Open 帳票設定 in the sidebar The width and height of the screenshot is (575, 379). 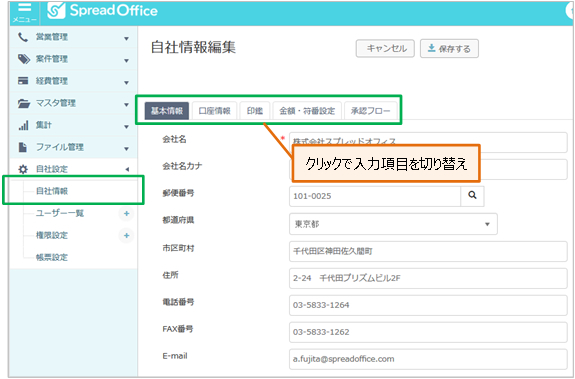[x=52, y=257]
